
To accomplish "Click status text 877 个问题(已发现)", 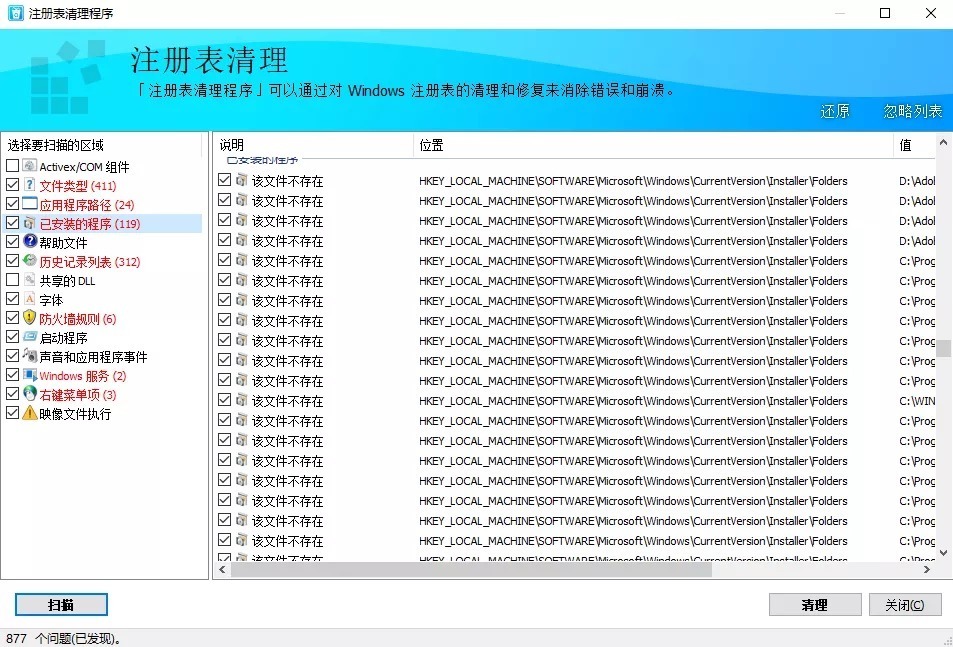I will [63, 638].
